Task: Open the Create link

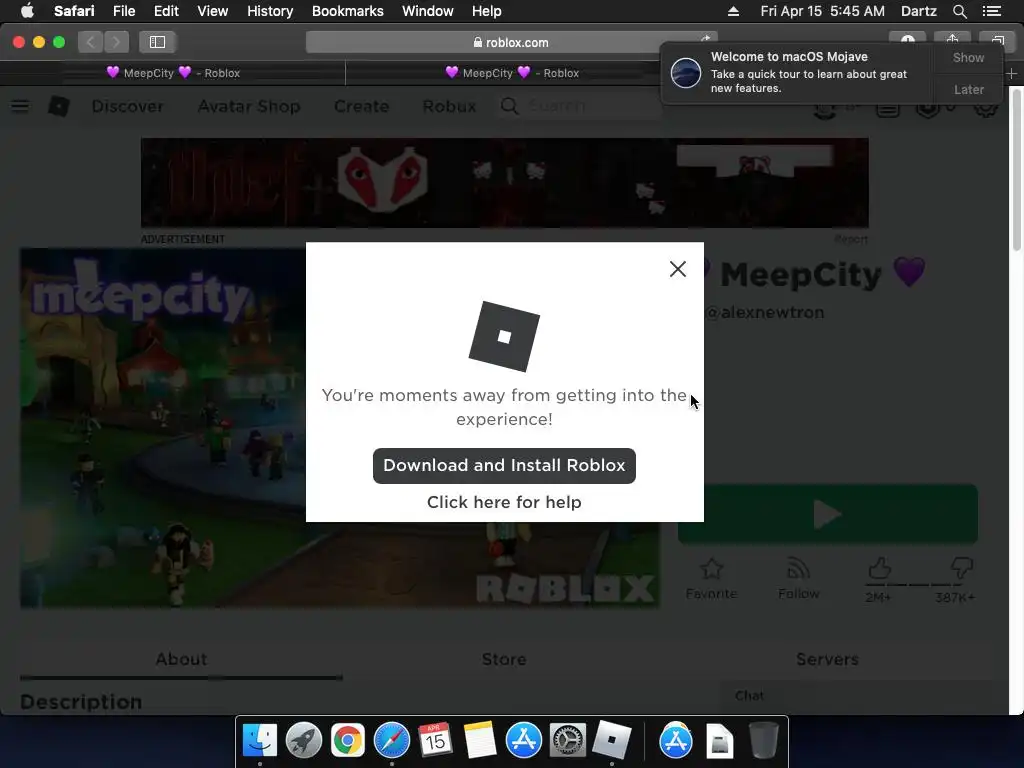Action: click(361, 106)
